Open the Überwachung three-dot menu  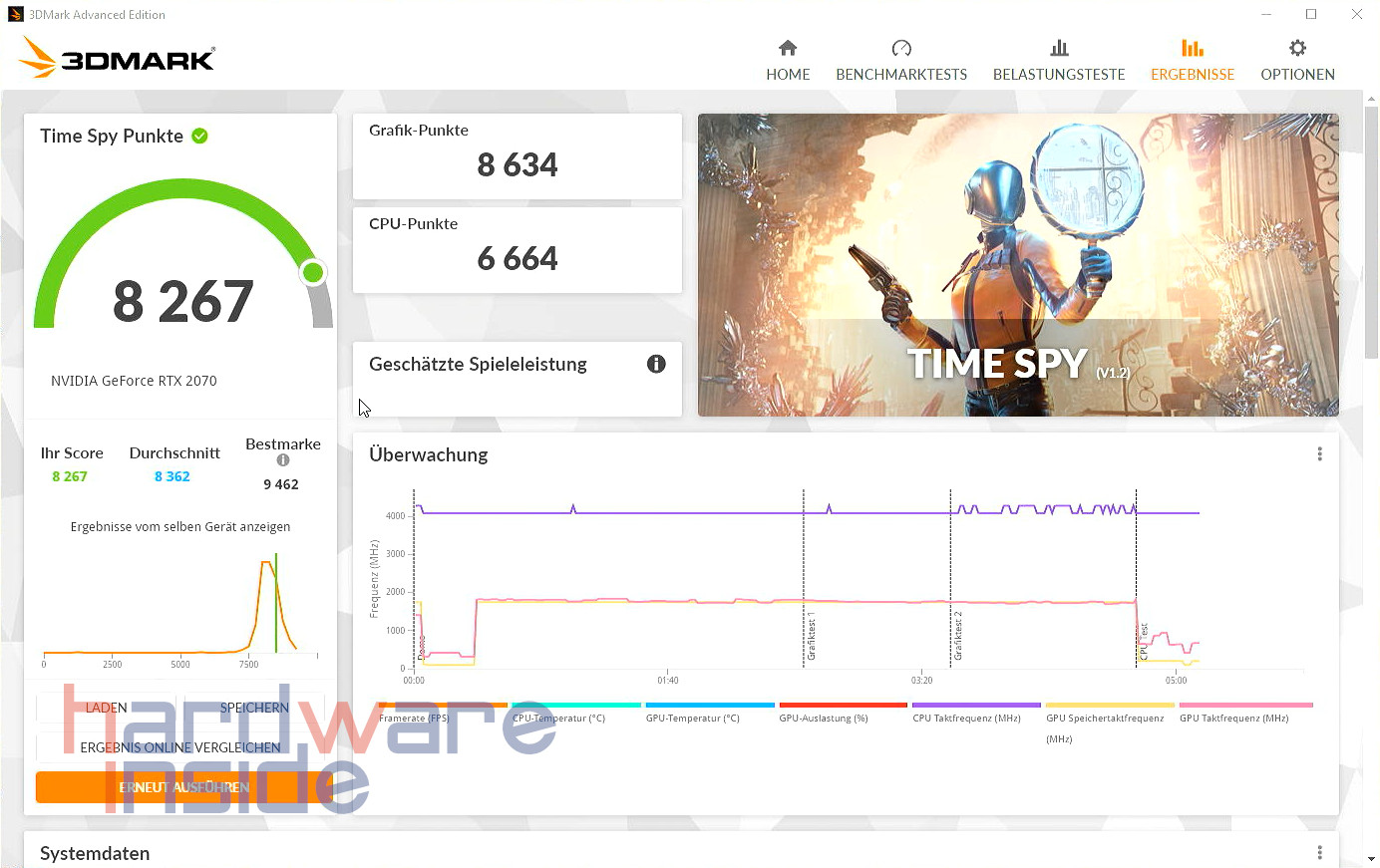pos(1319,454)
